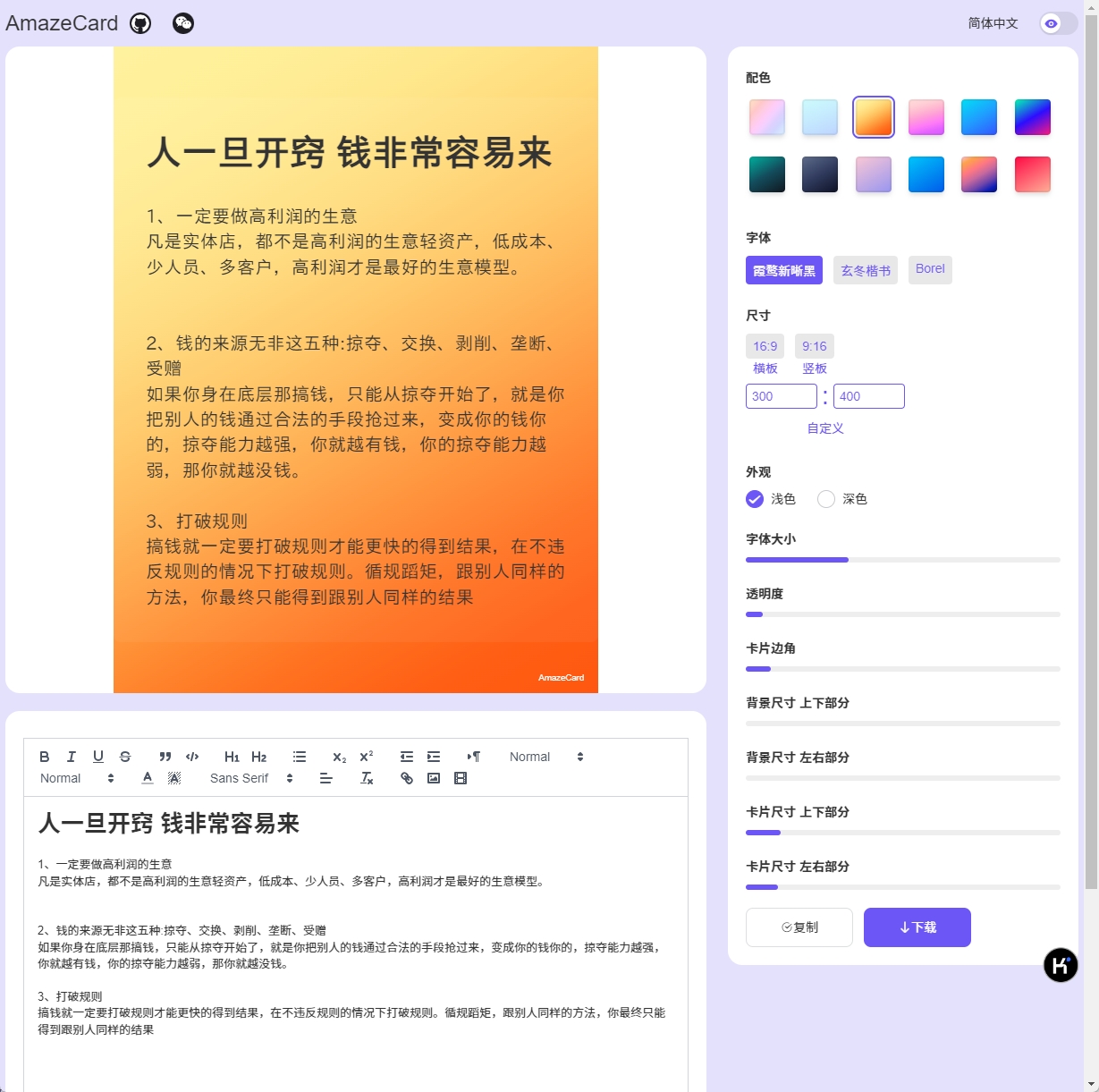
Task: Adjust the 卡片边角 slider
Action: click(x=903, y=669)
